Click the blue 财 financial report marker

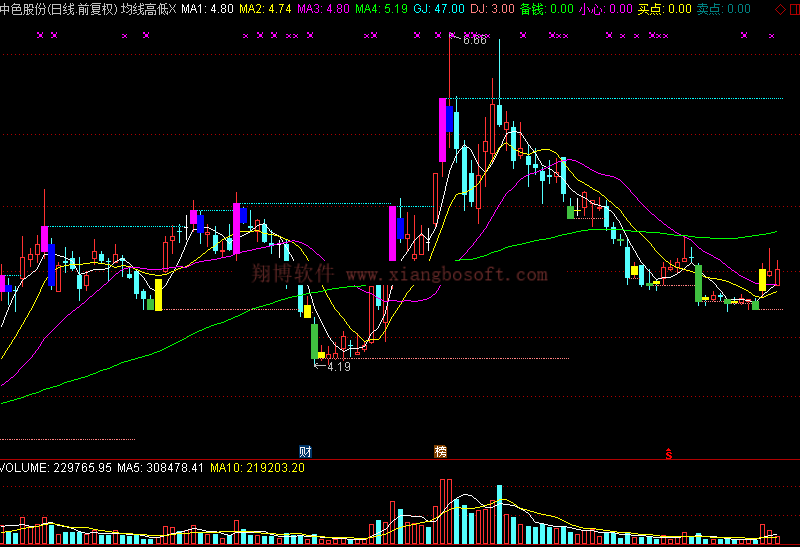pyautogui.click(x=305, y=452)
